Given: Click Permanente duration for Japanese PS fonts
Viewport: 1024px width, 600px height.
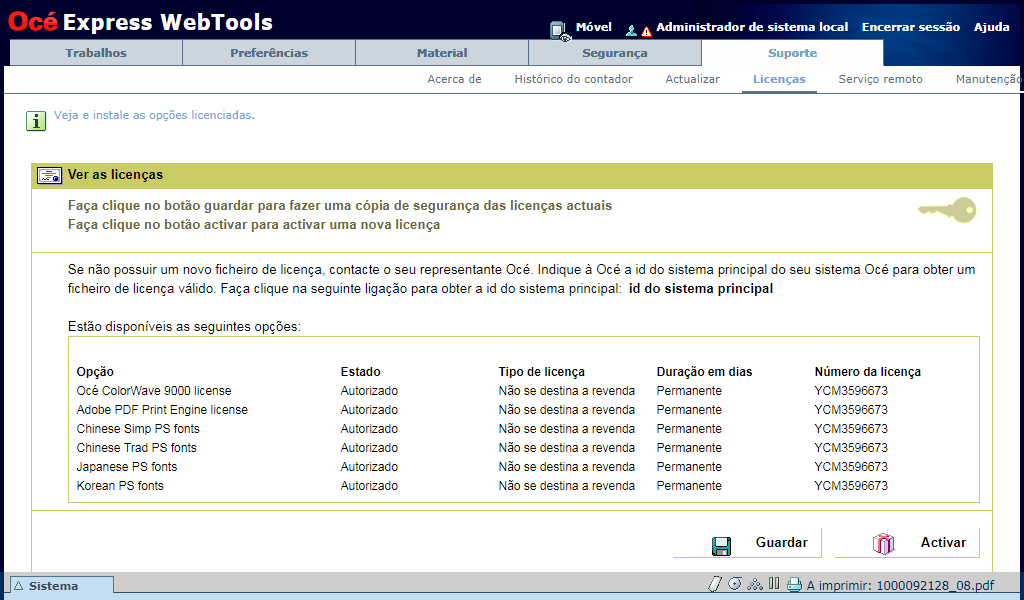Looking at the screenshot, I should click(689, 466).
